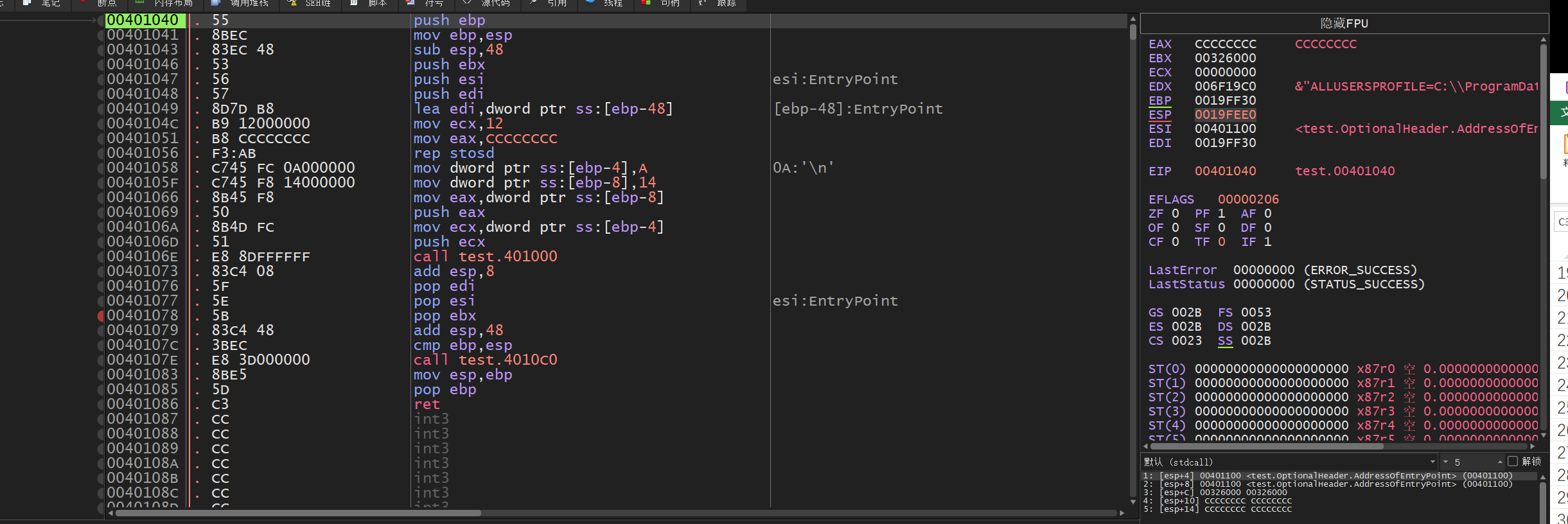The height and width of the screenshot is (524, 1568).
Task: Select the 'call test.401000' instruction
Action: click(485, 257)
